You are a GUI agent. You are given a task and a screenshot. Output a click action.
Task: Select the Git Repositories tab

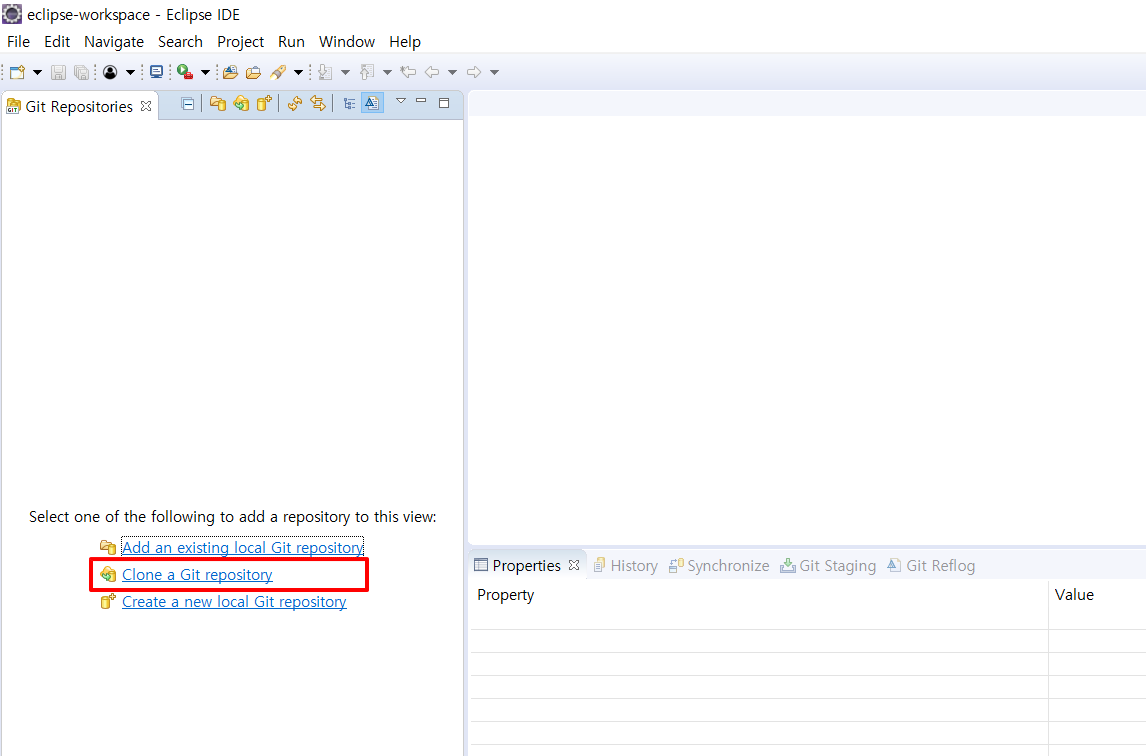(79, 107)
